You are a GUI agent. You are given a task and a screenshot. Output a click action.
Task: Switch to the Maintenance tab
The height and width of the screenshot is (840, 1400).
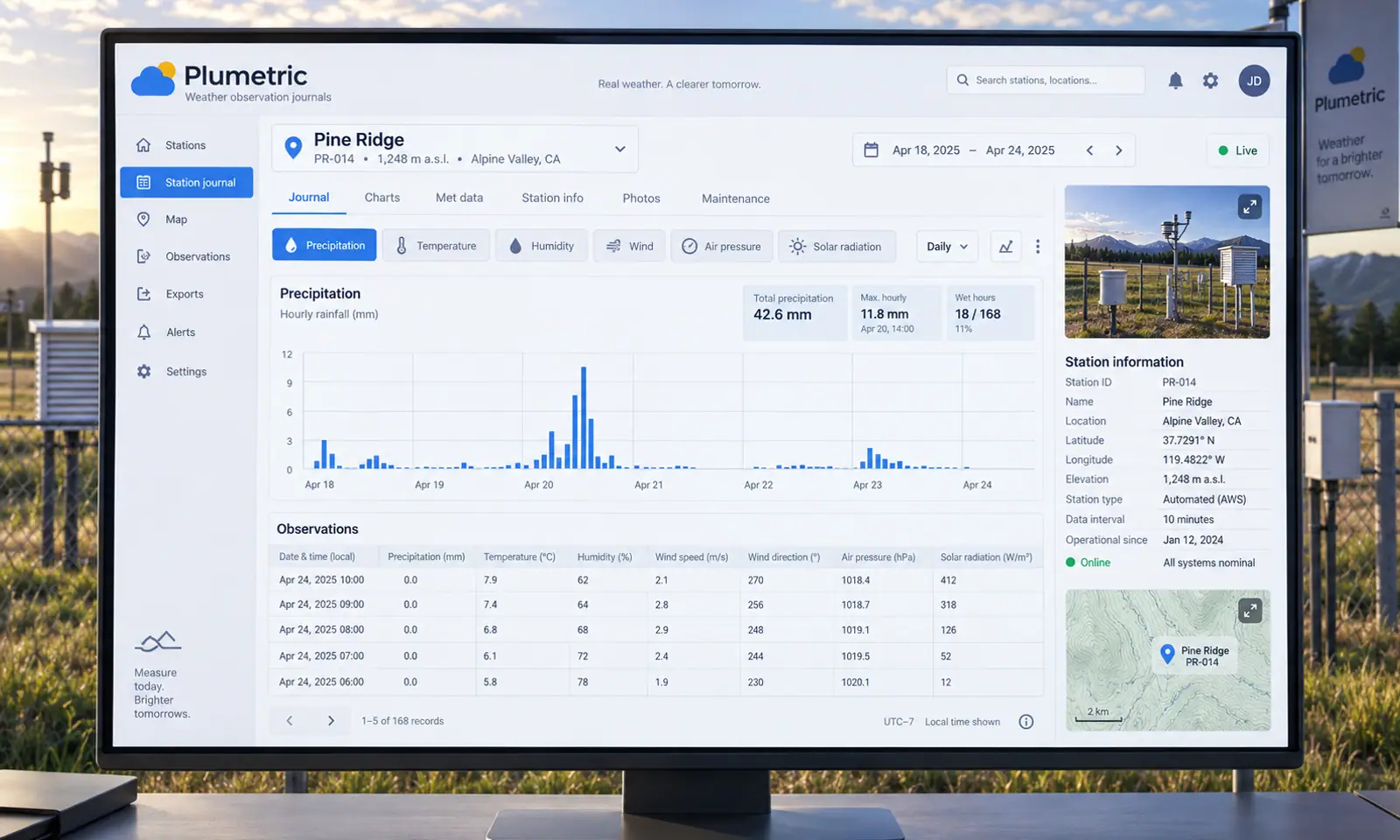(x=736, y=199)
